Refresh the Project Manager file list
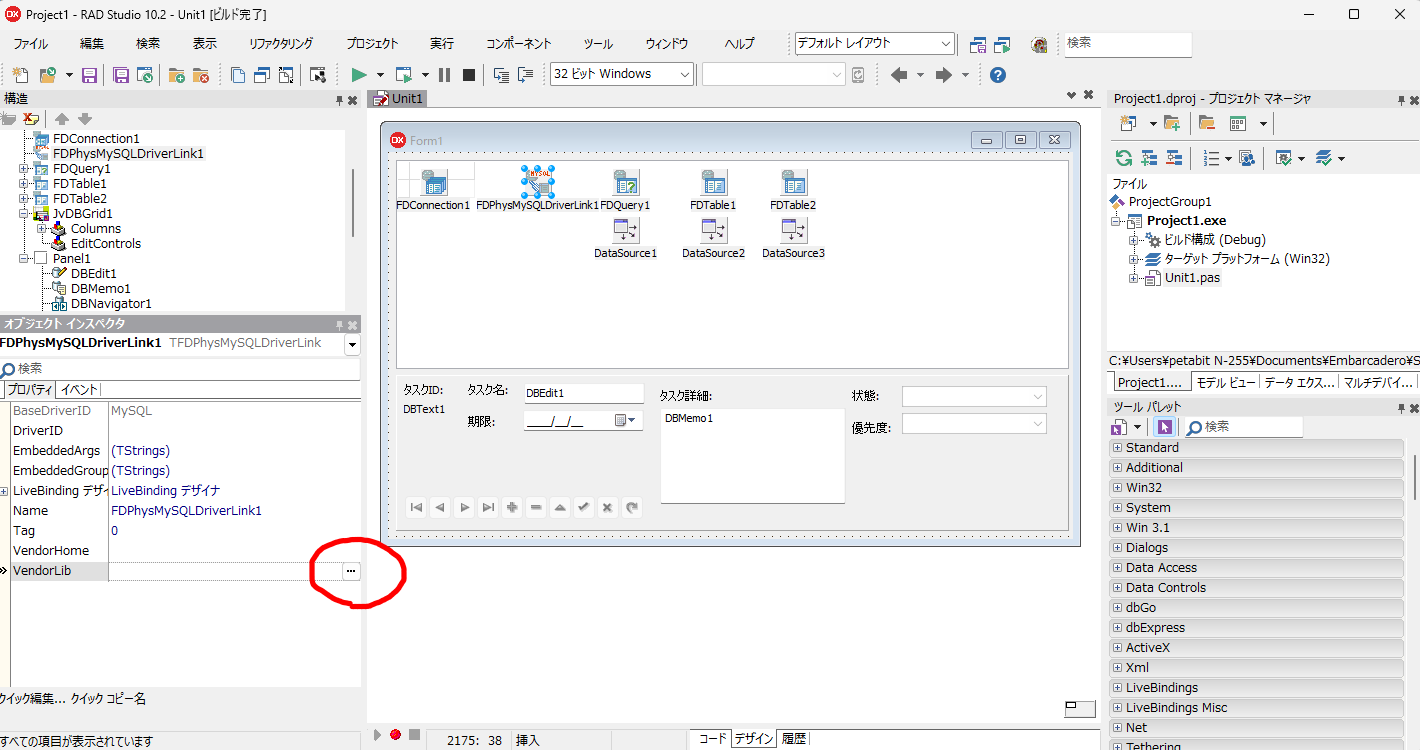This screenshot has height=750, width=1420. [1121, 157]
